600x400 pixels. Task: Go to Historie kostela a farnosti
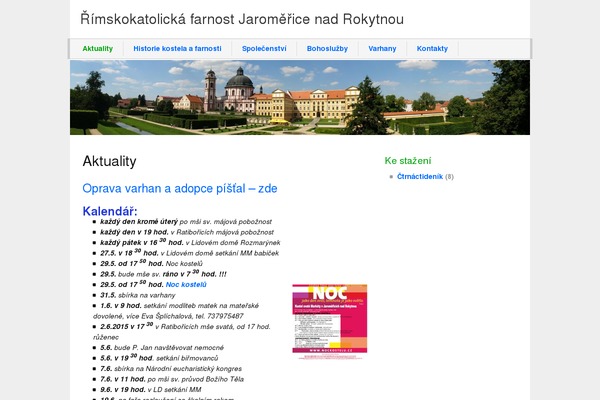[177, 49]
